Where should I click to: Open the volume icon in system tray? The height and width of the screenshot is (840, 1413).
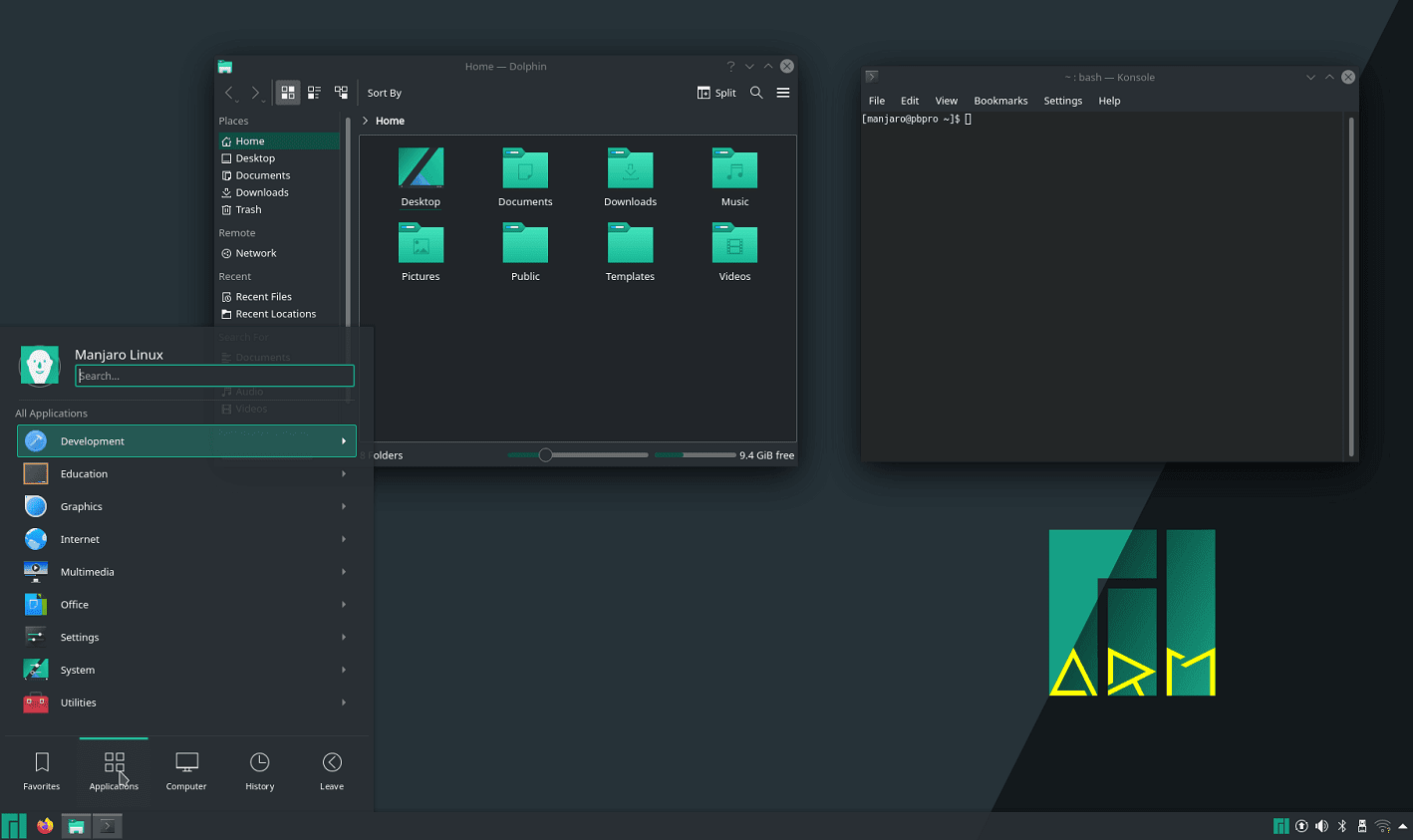click(1321, 826)
